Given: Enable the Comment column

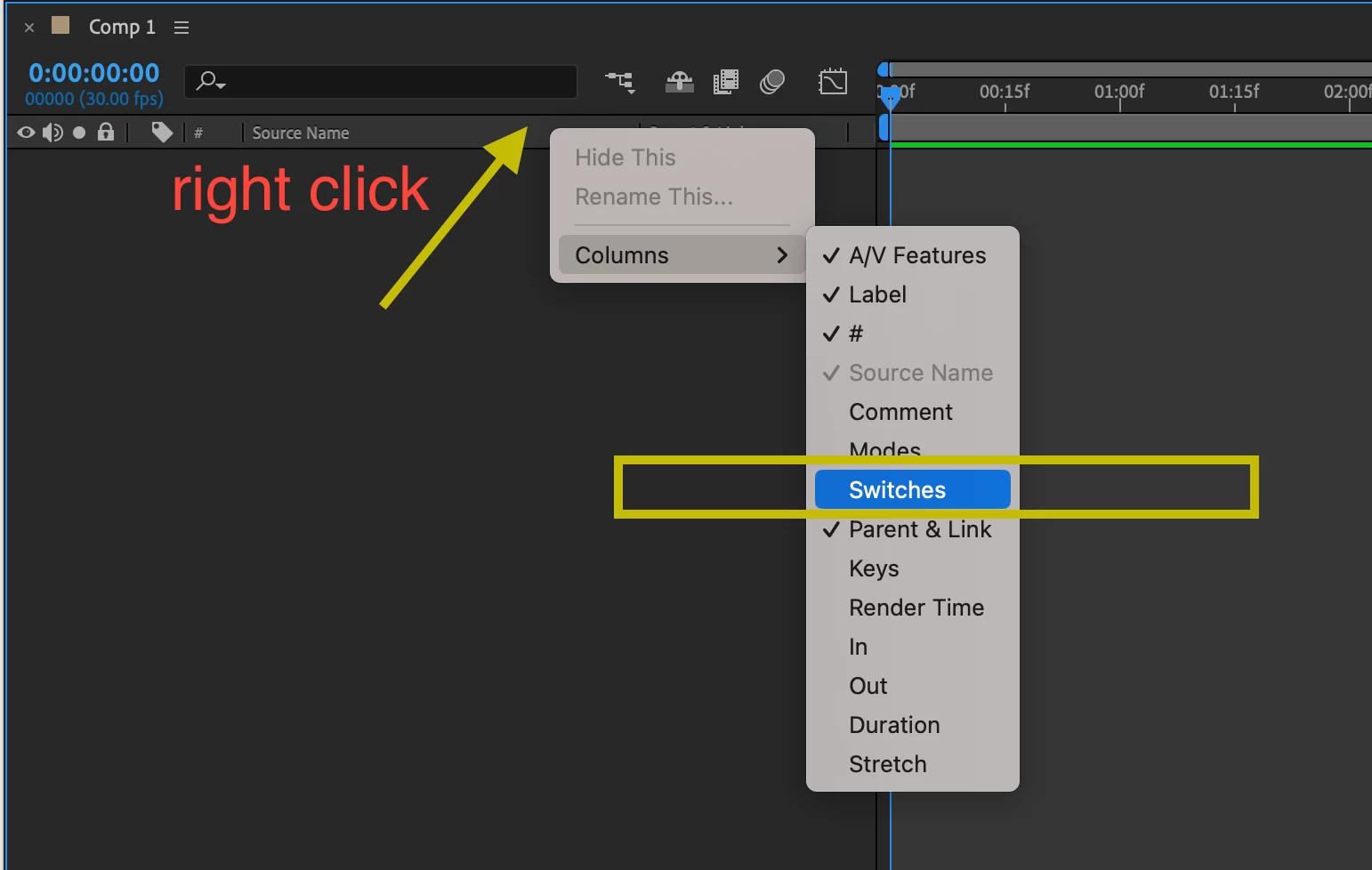Looking at the screenshot, I should 913,412.
